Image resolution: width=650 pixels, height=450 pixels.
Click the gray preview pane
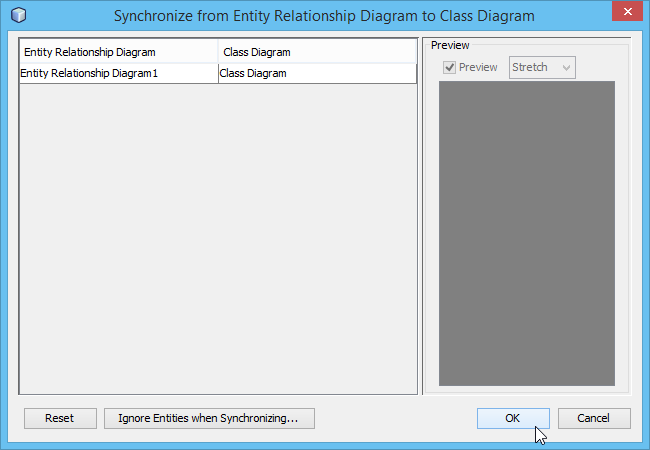[x=526, y=233]
